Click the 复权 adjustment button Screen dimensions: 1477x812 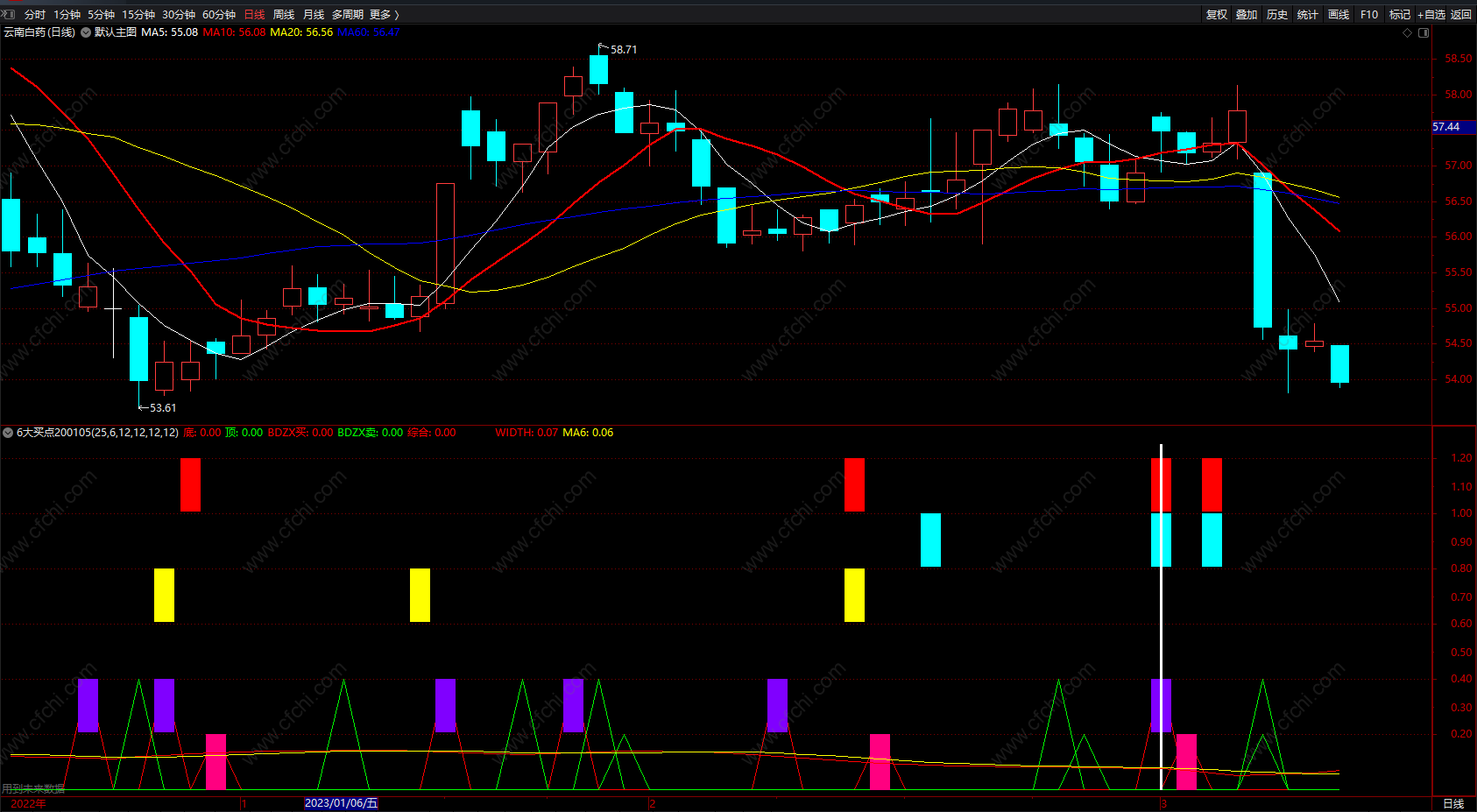[1216, 15]
